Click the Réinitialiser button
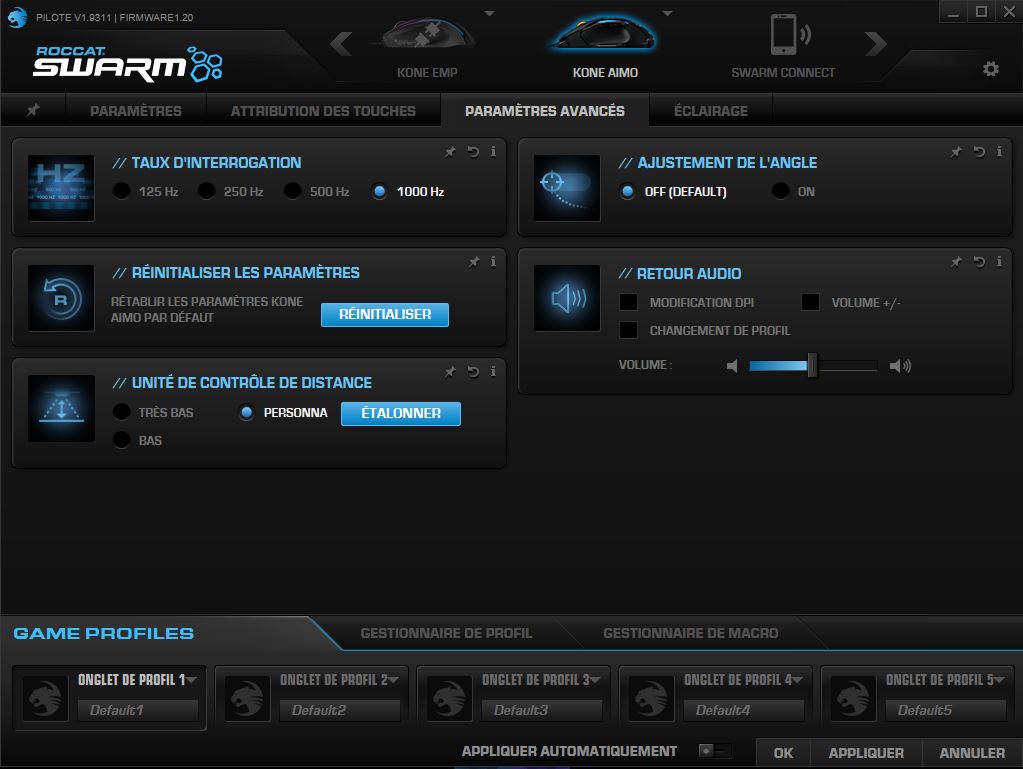Screen dimensions: 1023x769 (x=385, y=314)
